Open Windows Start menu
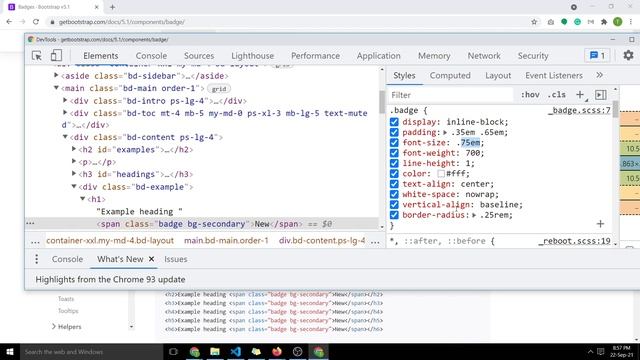The height and width of the screenshot is (360, 640). pos(10,351)
